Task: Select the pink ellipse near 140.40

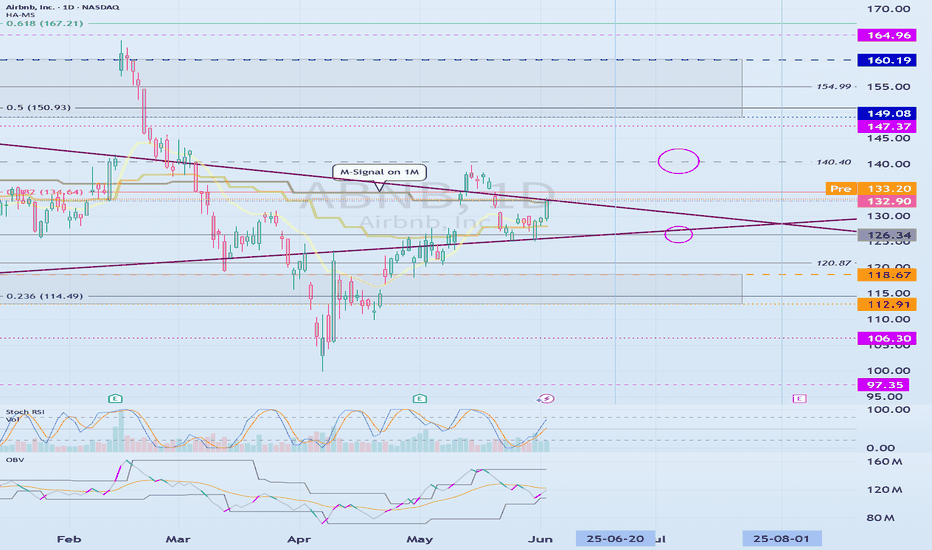Action: pyautogui.click(x=678, y=161)
